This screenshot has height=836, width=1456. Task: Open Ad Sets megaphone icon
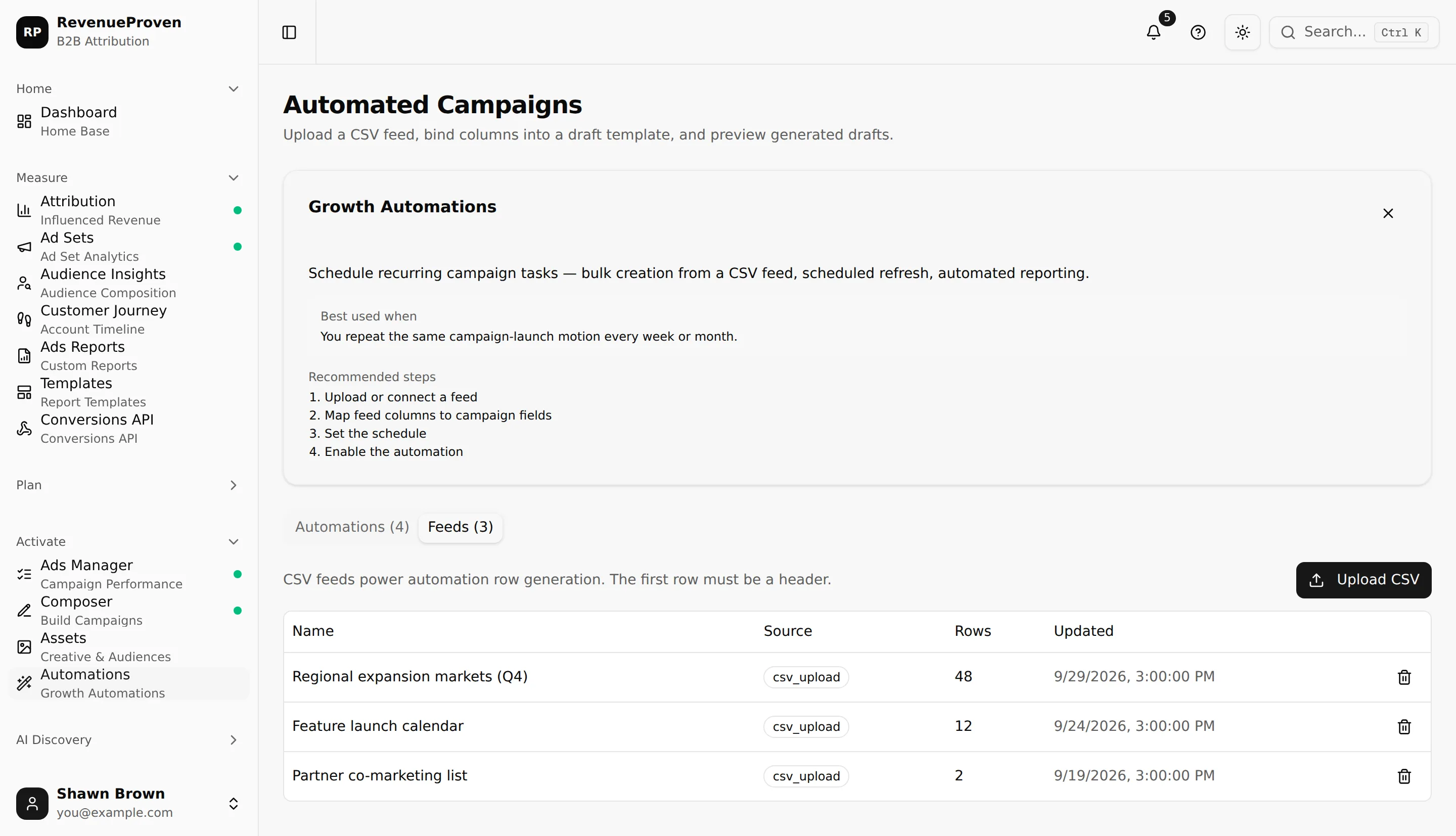click(24, 247)
